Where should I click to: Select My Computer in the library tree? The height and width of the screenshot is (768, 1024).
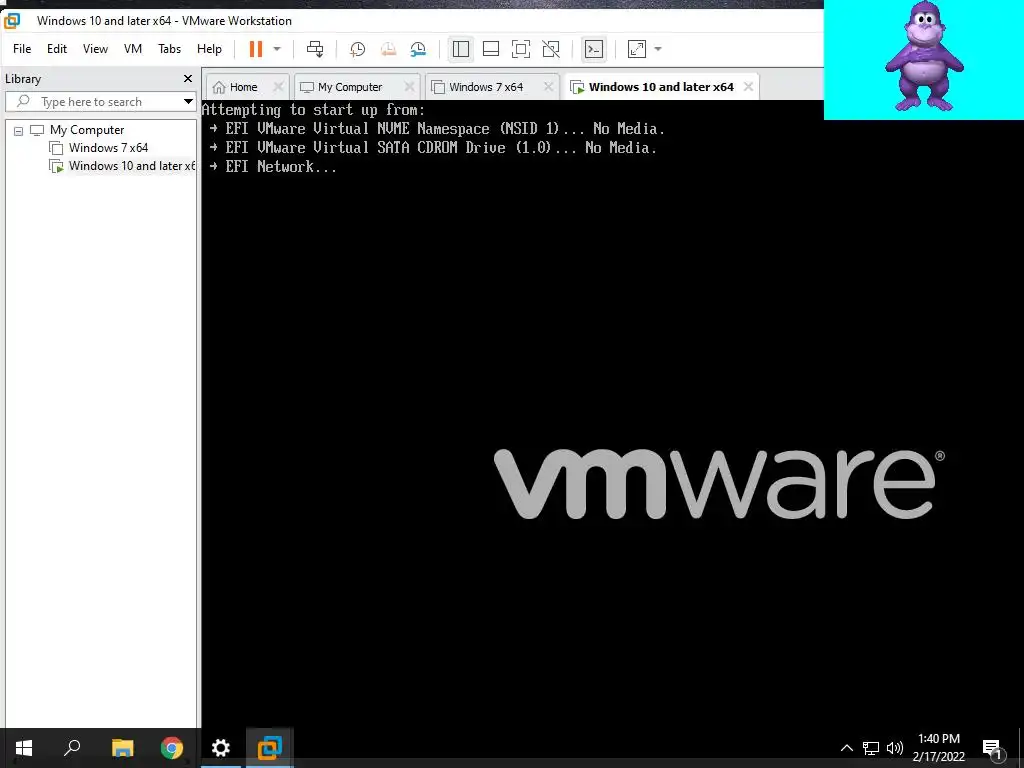(x=87, y=130)
